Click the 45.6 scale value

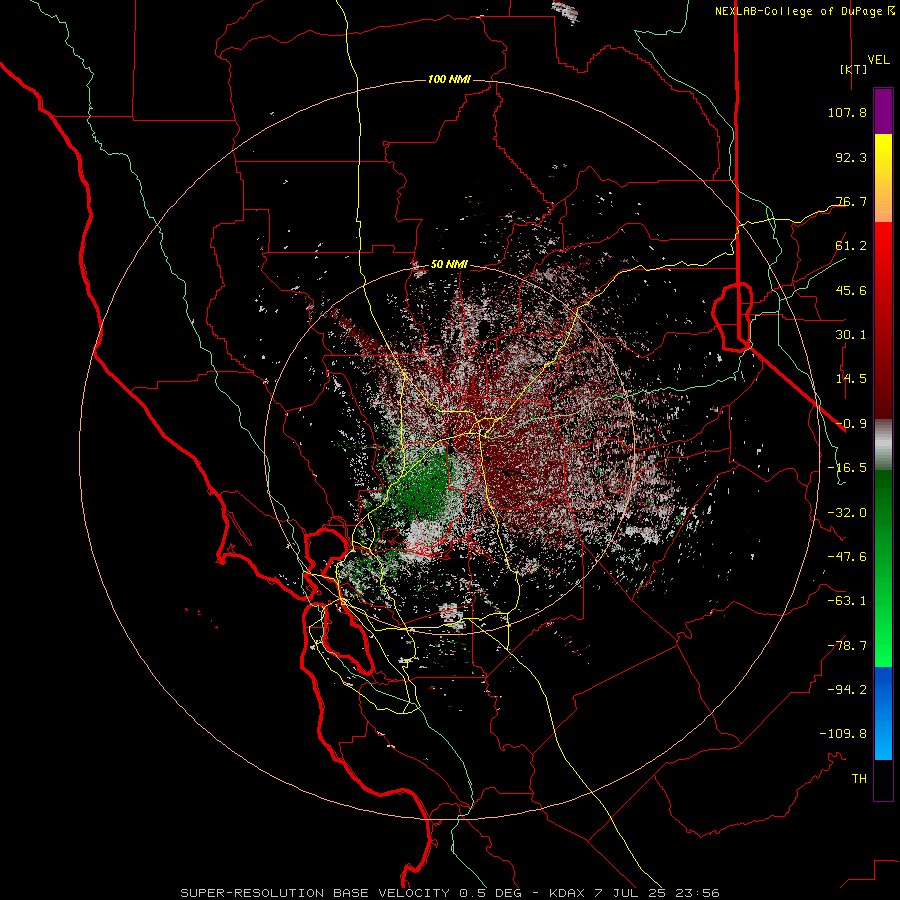(x=851, y=290)
